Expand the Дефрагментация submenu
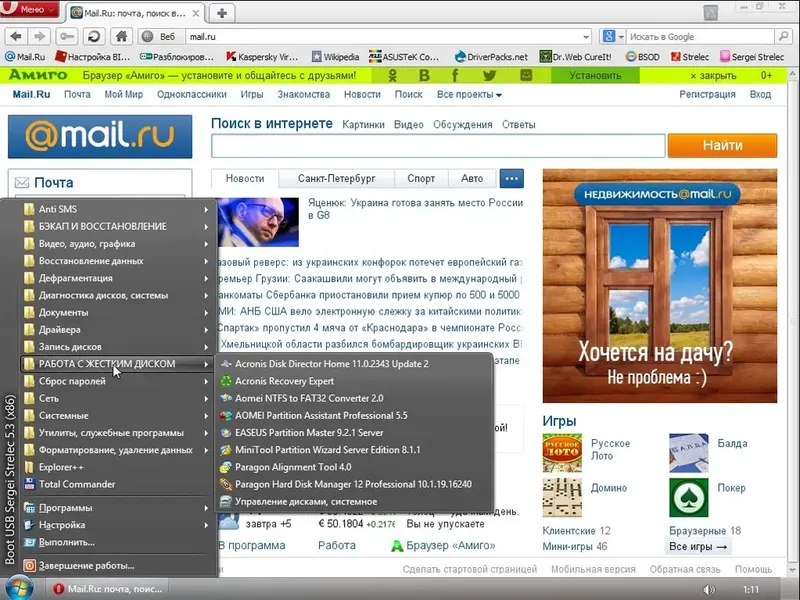Screen dimensions: 800x600 [x=116, y=278]
